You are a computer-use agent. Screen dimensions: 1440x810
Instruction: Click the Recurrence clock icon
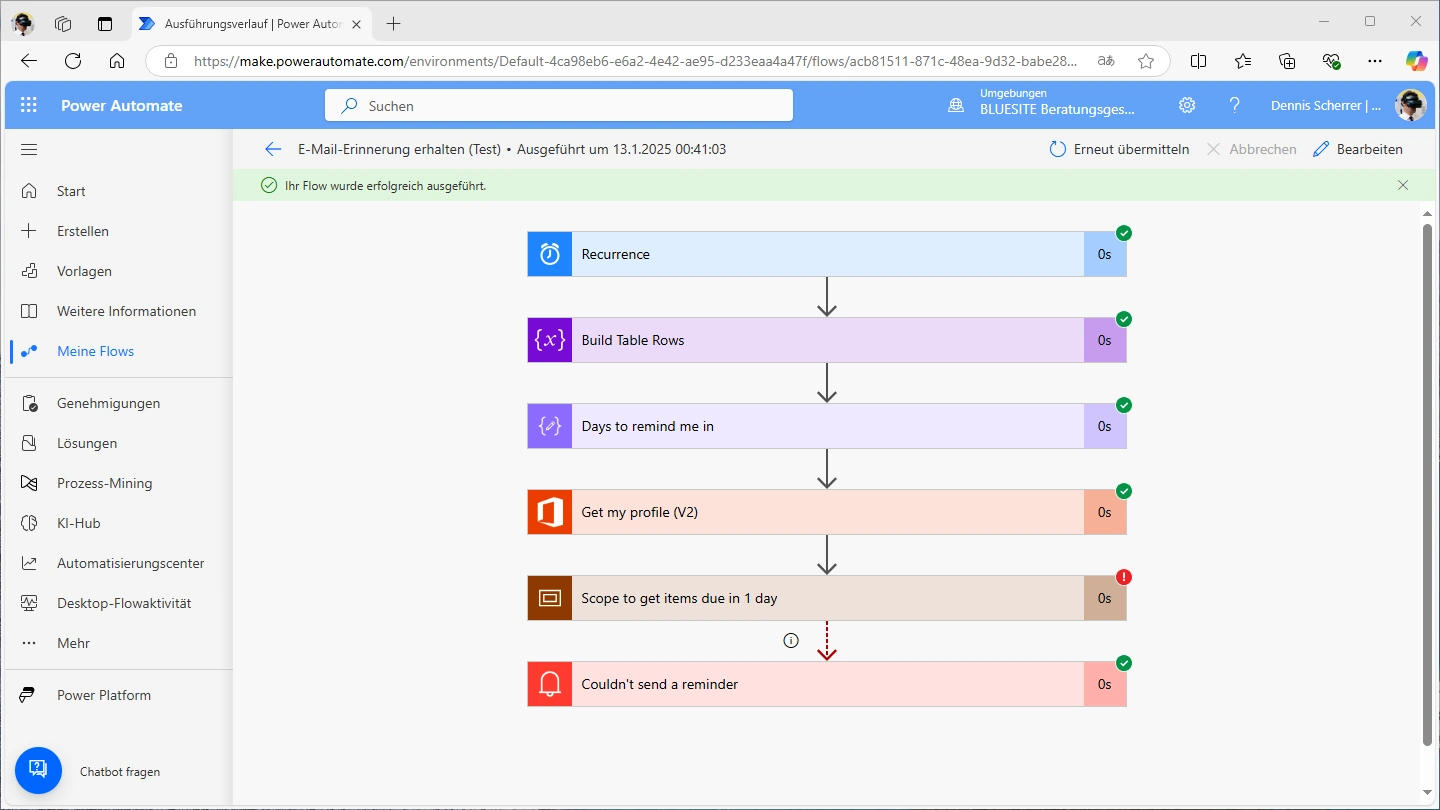pyautogui.click(x=550, y=254)
